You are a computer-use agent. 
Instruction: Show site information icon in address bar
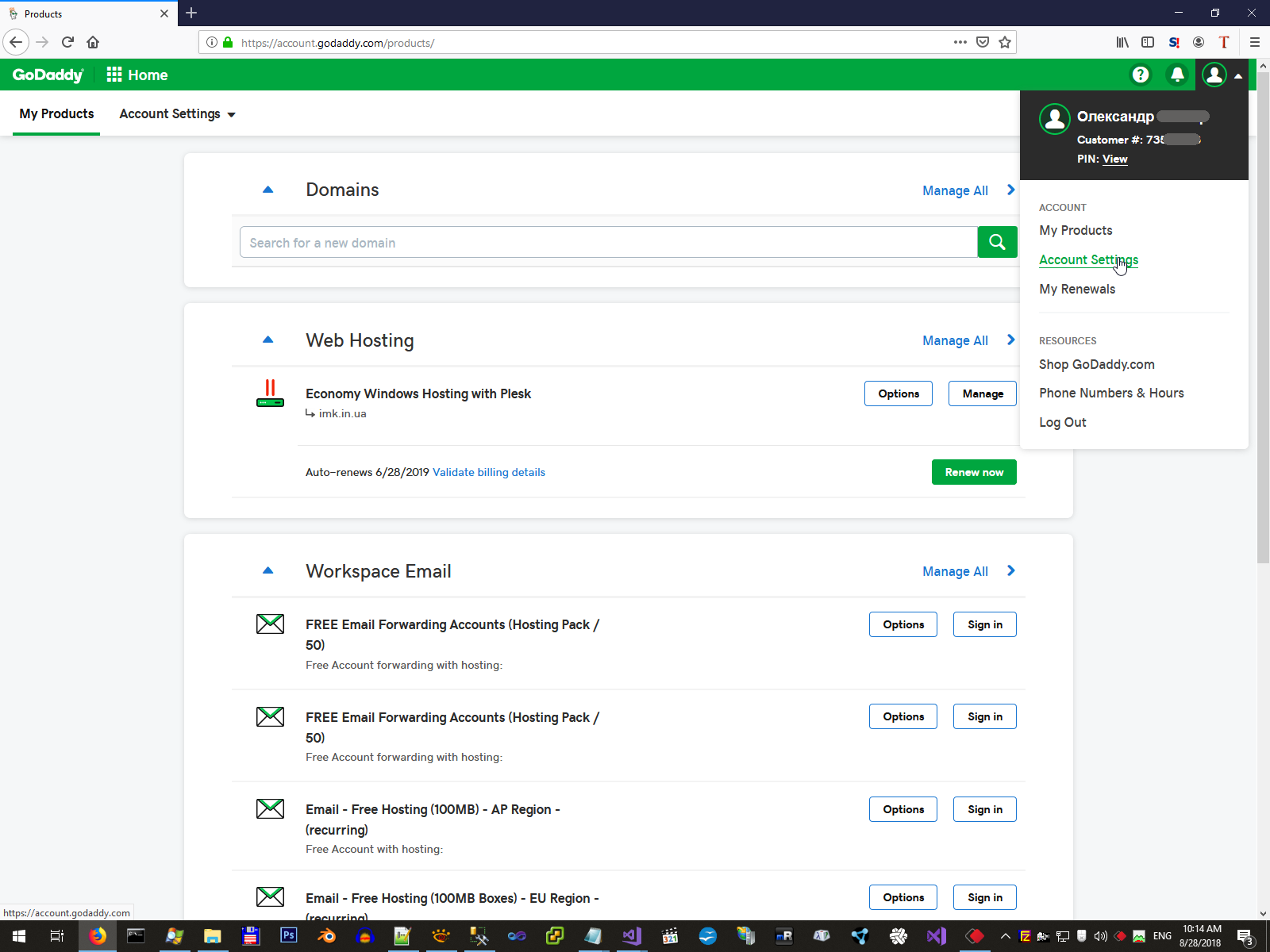212,42
